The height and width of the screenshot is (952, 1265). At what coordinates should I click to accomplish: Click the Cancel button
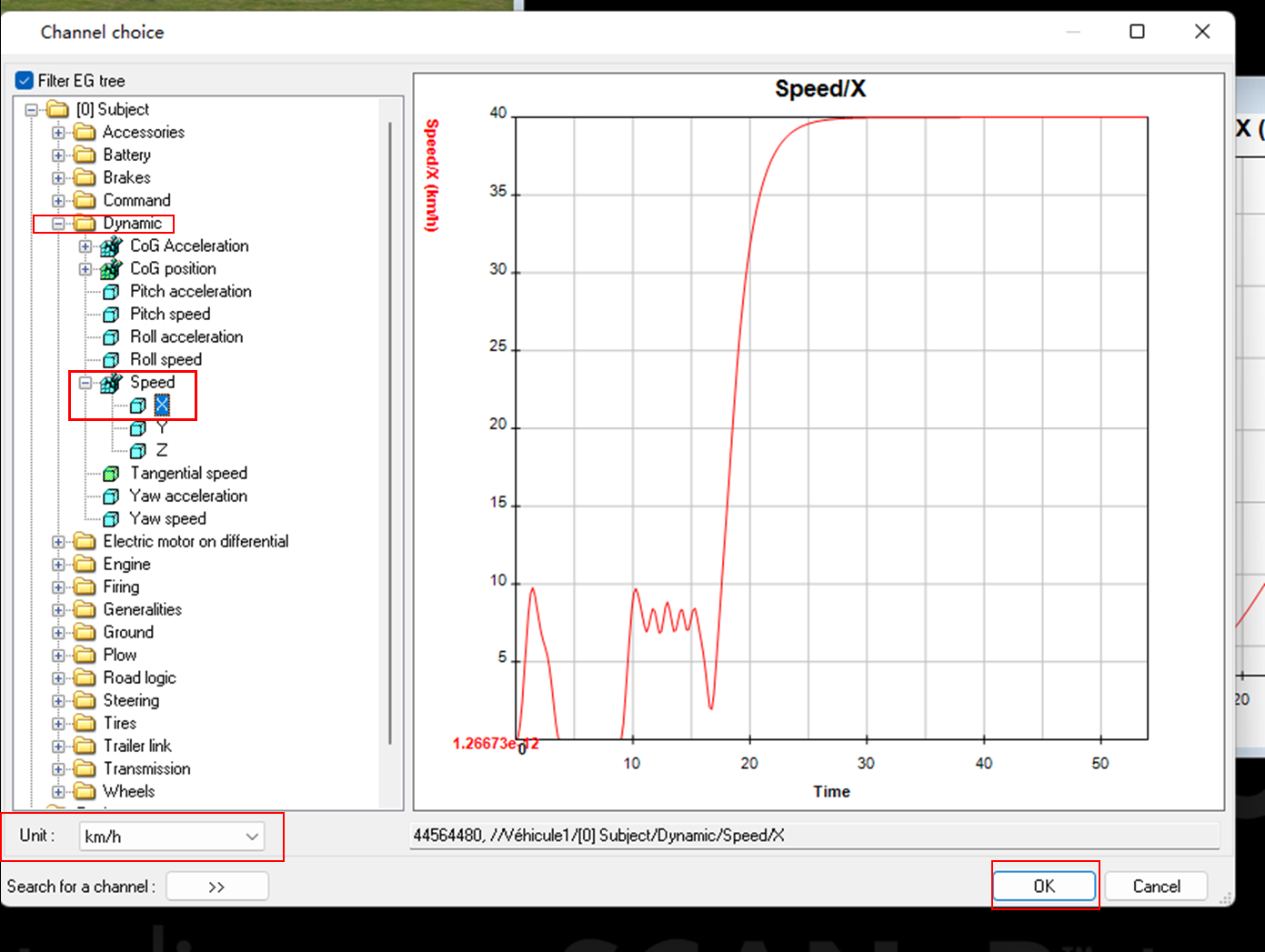pos(1156,887)
